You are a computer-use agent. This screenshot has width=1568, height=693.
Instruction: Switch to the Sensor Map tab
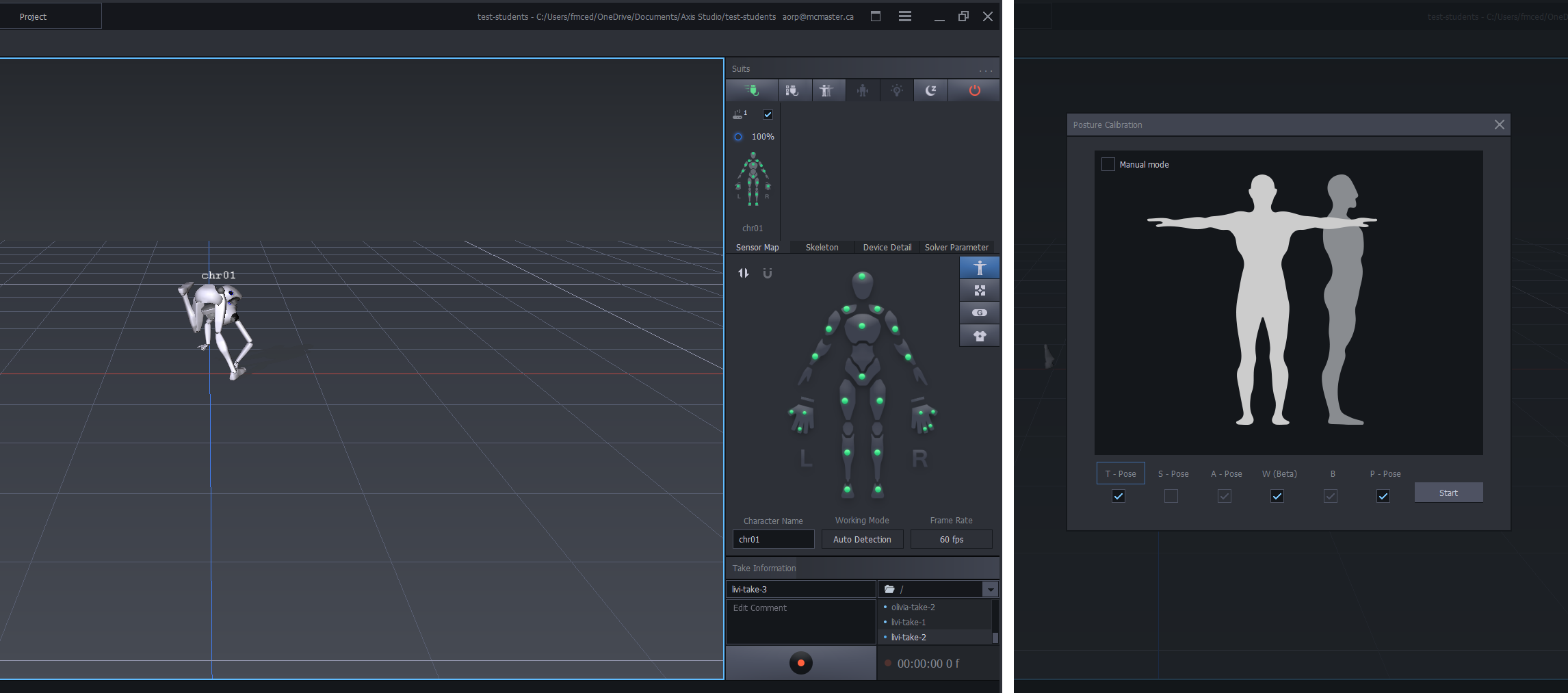[757, 247]
